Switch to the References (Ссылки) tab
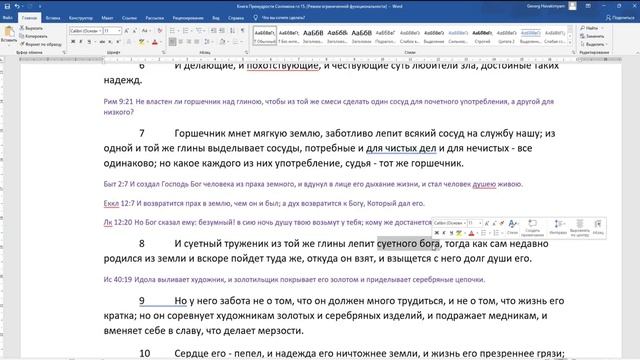Viewport: 640px width, 360px height. coord(129,18)
